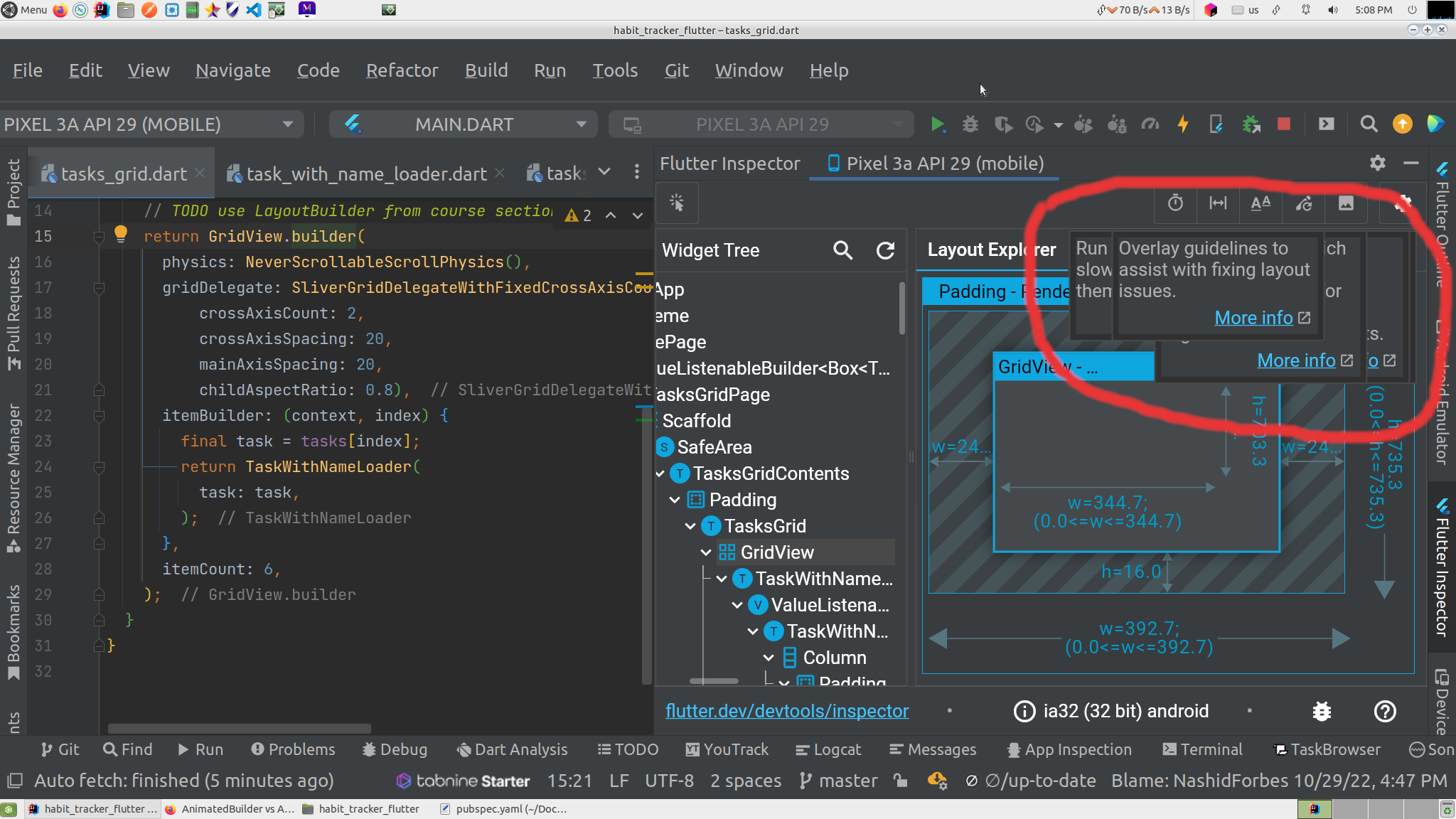Toggle the Show Guidelines overlay icon
Image resolution: width=1456 pixels, height=819 pixels.
tap(1218, 204)
